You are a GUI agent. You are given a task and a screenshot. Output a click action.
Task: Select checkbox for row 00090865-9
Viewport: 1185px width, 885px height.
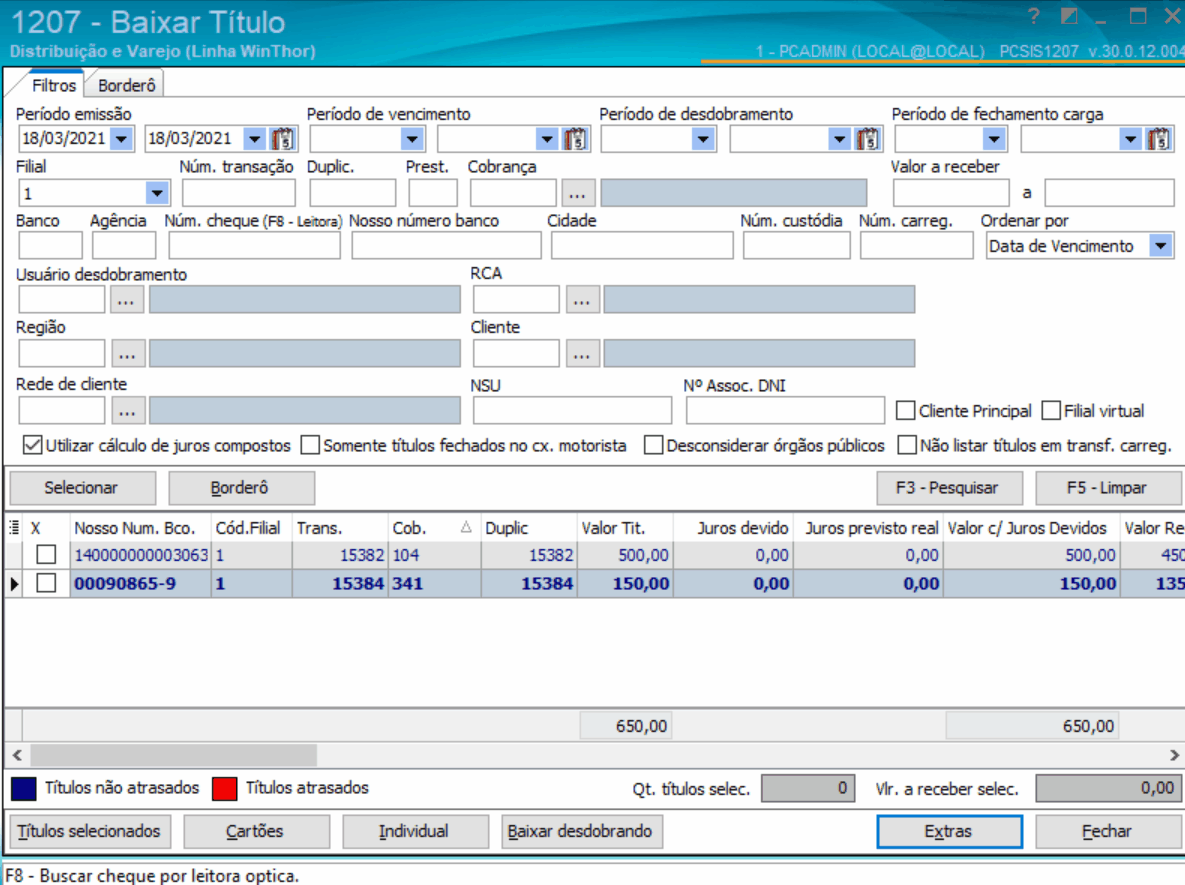(46, 583)
